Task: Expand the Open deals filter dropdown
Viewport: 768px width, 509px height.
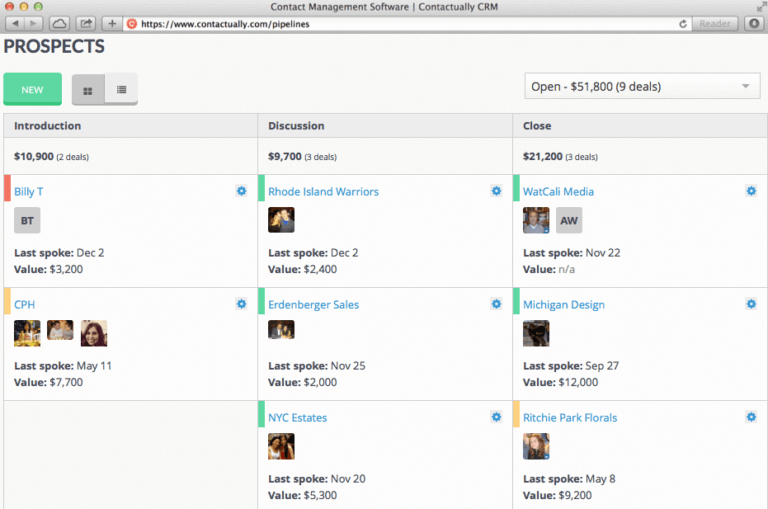Action: [640, 87]
